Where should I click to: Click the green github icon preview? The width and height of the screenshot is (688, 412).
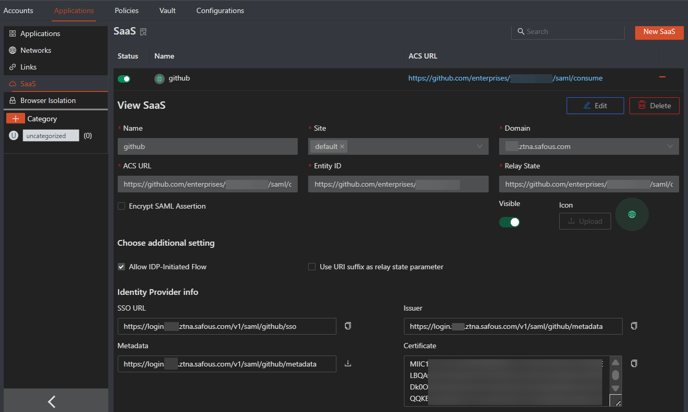pyautogui.click(x=631, y=215)
